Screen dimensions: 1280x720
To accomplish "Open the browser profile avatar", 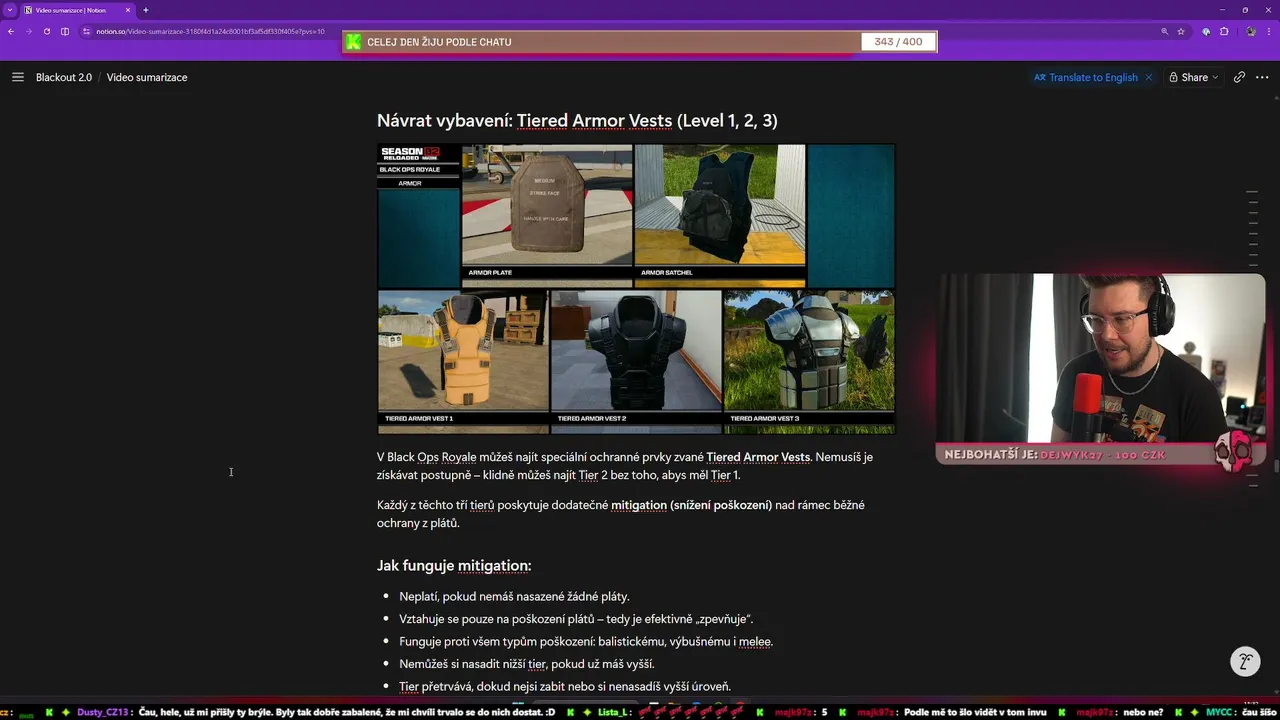I will [x=1251, y=31].
